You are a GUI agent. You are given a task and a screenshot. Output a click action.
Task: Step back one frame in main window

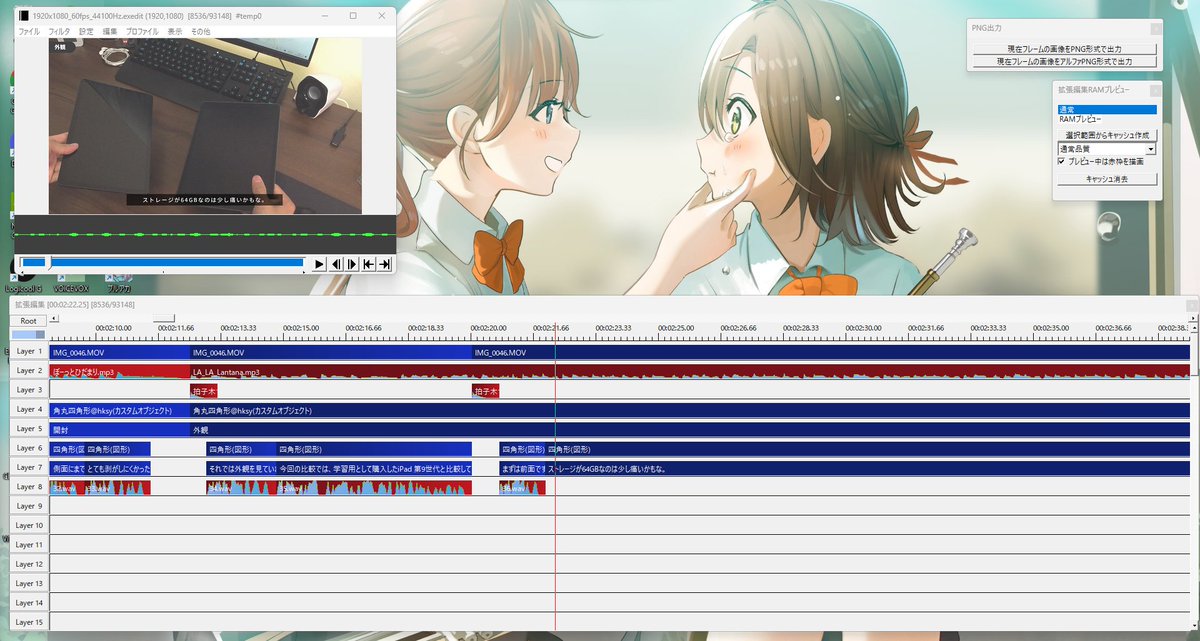point(336,264)
